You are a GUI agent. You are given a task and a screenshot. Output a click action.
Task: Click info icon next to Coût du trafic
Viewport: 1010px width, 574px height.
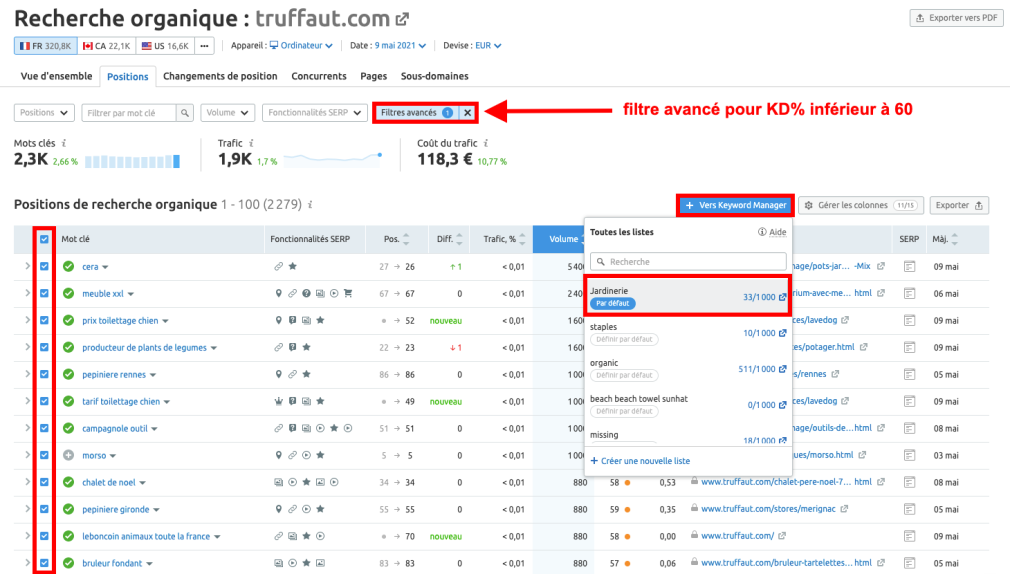[x=486, y=143]
